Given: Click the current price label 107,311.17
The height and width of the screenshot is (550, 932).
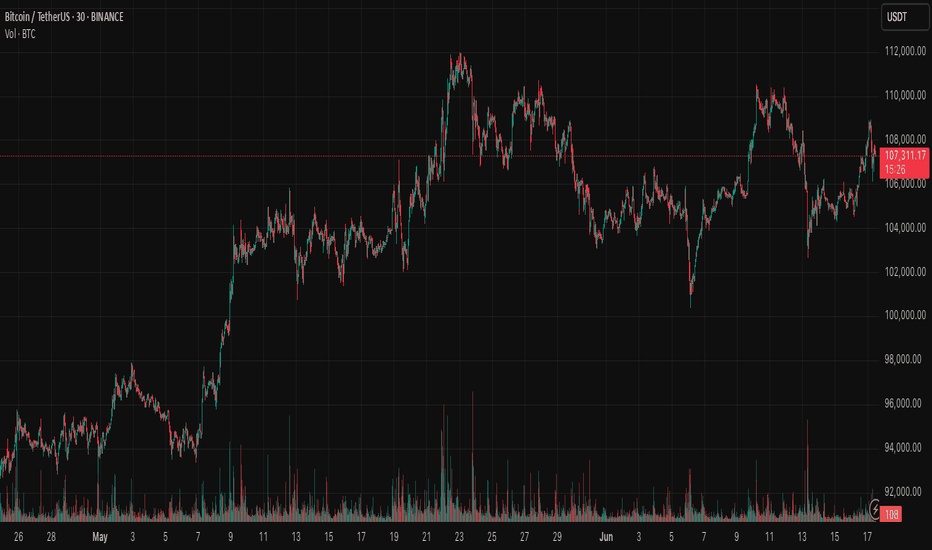Looking at the screenshot, I should [x=905, y=155].
